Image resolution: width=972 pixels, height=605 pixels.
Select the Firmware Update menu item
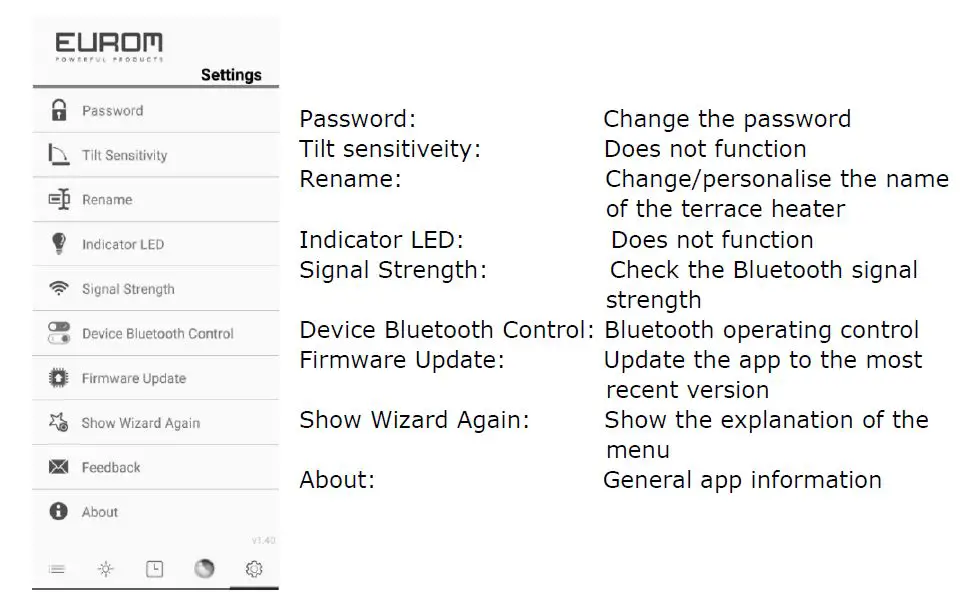tap(134, 378)
